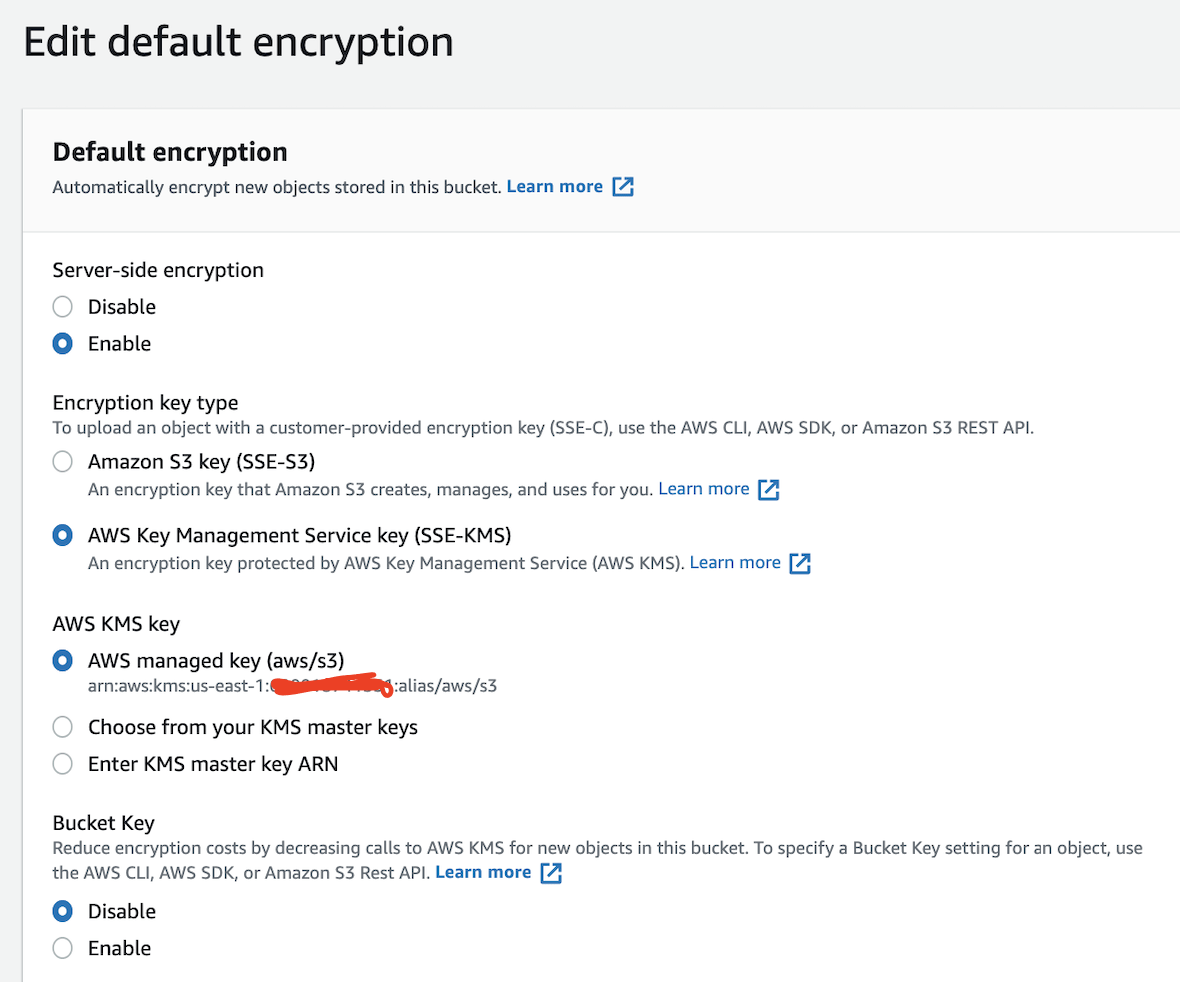Viewport: 1180px width, 982px height.
Task: Select Choose from your KMS master keys
Action: (x=63, y=727)
